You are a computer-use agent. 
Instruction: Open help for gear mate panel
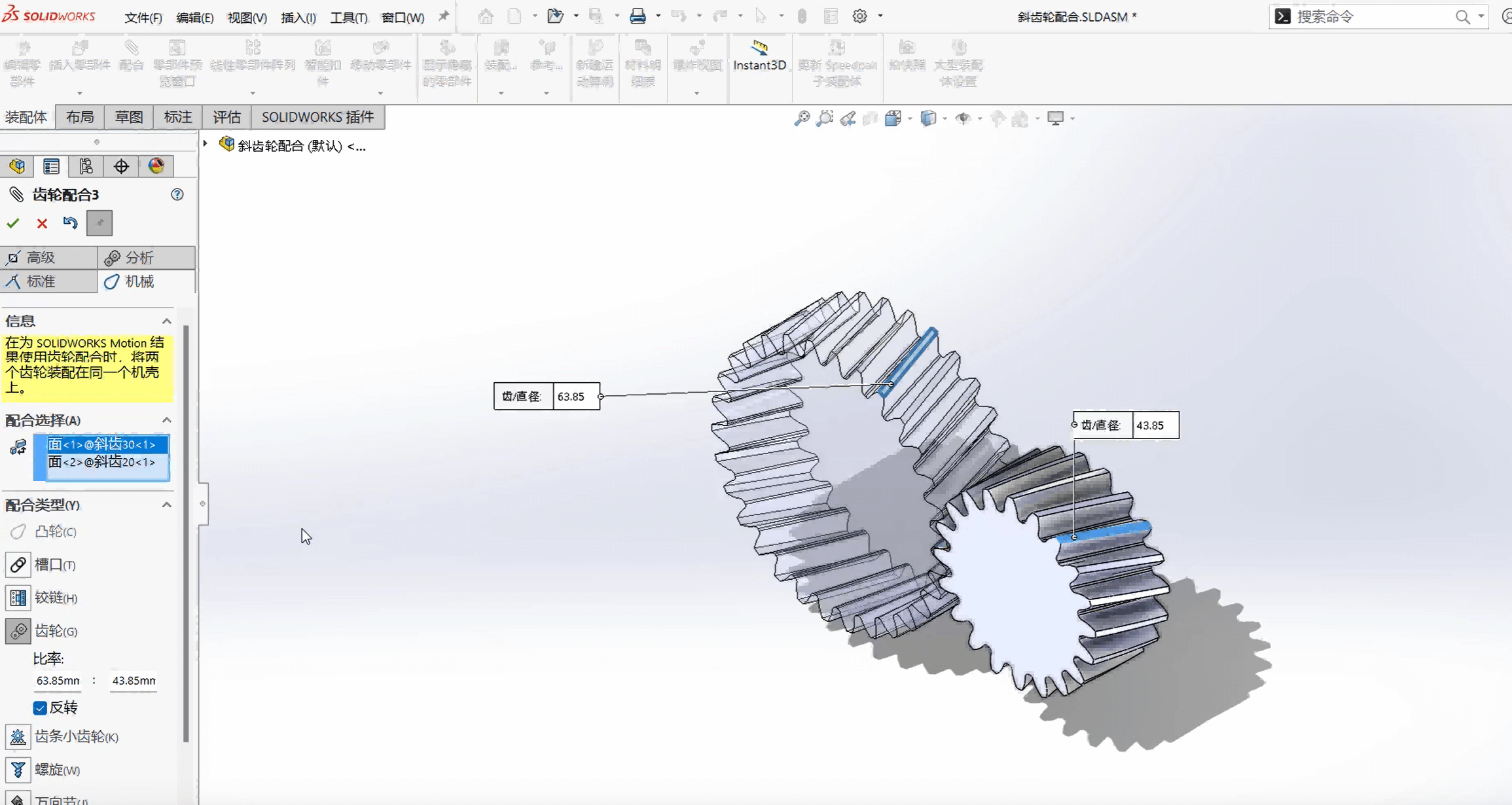[177, 194]
